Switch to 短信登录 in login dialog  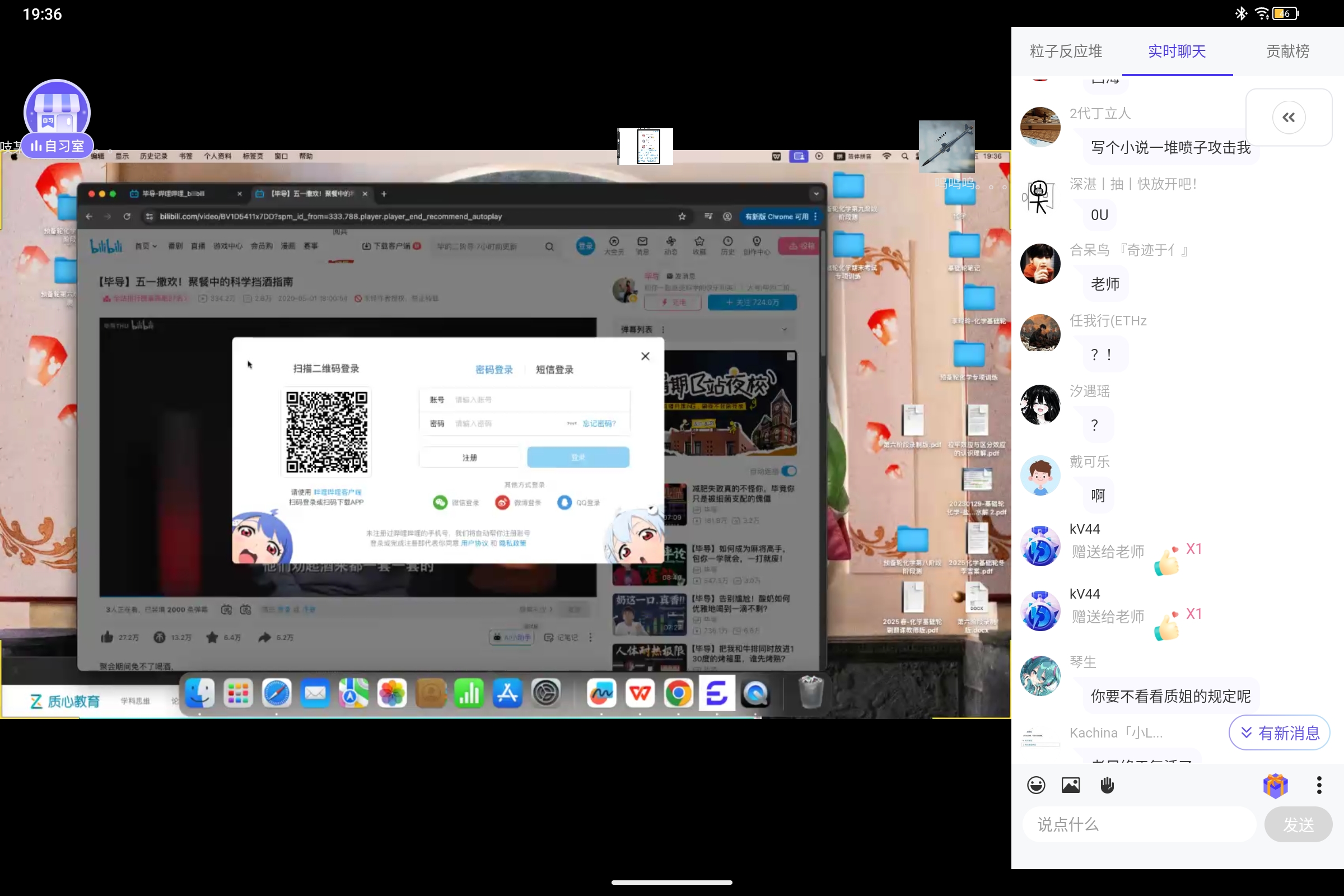554,370
